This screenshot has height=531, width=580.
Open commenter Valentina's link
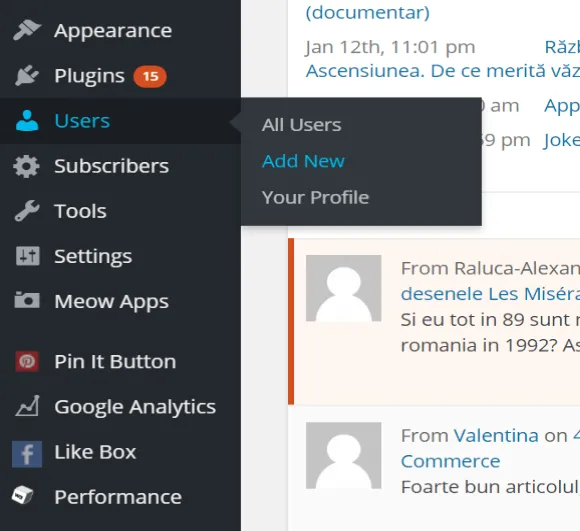click(496, 435)
